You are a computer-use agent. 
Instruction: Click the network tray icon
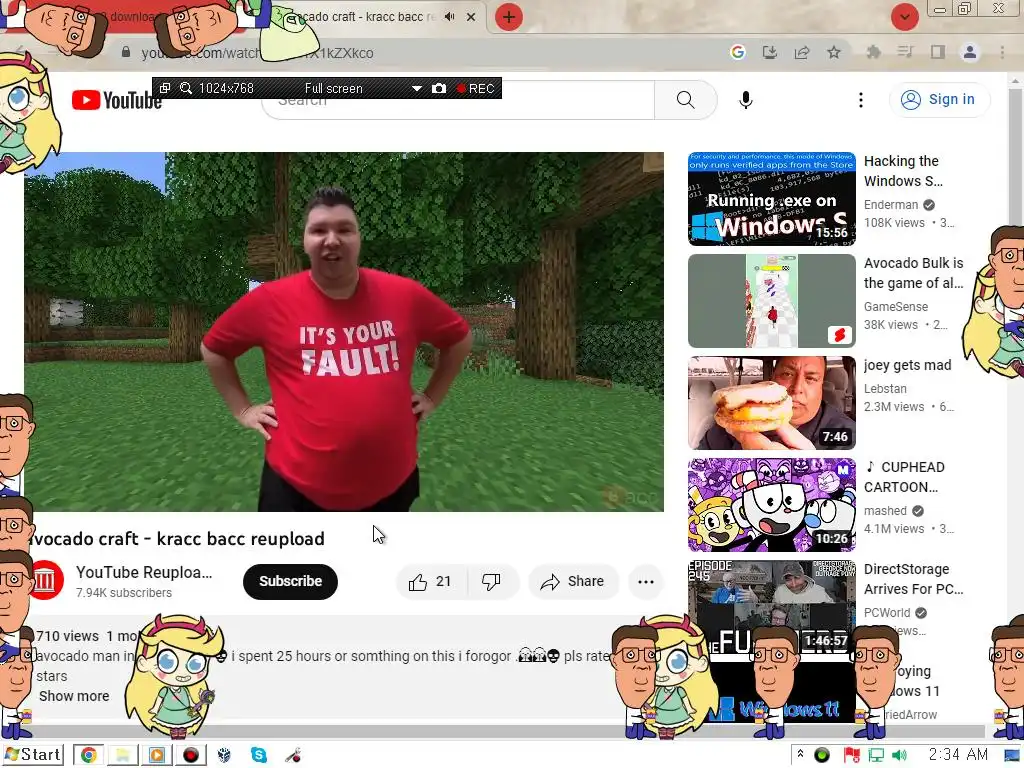(876, 756)
